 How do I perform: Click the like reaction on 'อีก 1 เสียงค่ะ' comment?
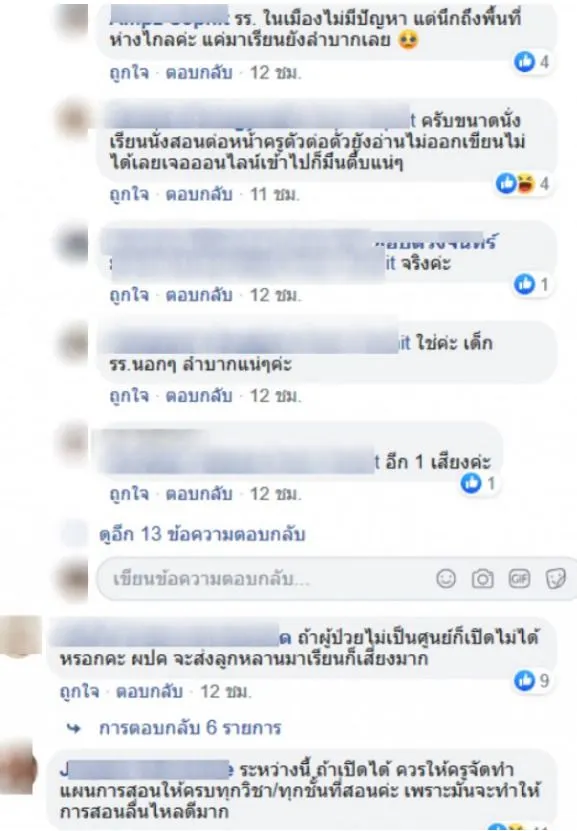[478, 483]
